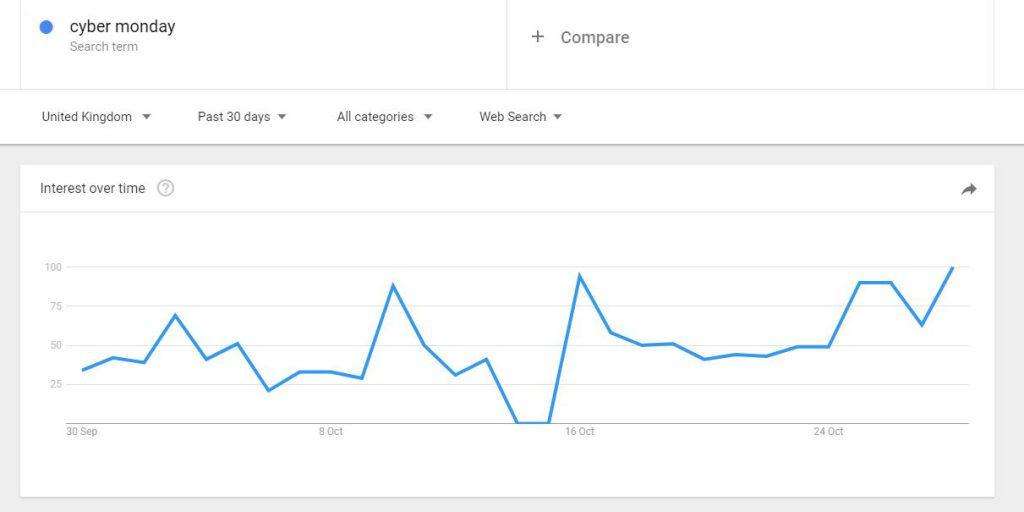The width and height of the screenshot is (1024, 512).
Task: Click the 25 value label on the y-axis
Action: (x=55, y=384)
